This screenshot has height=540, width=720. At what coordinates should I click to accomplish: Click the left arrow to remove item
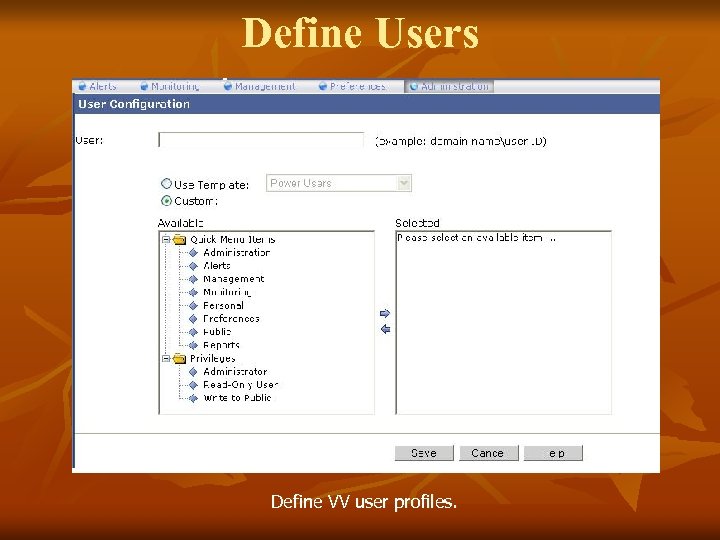click(x=385, y=329)
